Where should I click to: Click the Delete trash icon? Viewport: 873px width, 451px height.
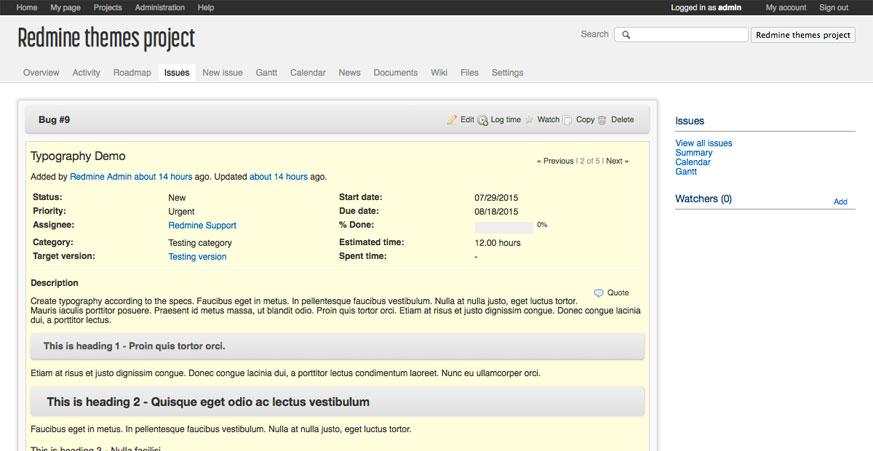click(602, 120)
